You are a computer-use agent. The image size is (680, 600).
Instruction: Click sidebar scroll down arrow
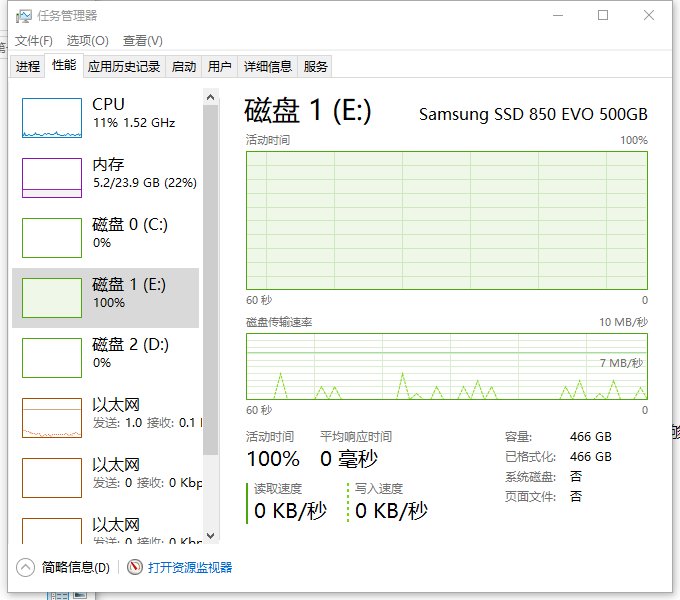click(211, 536)
